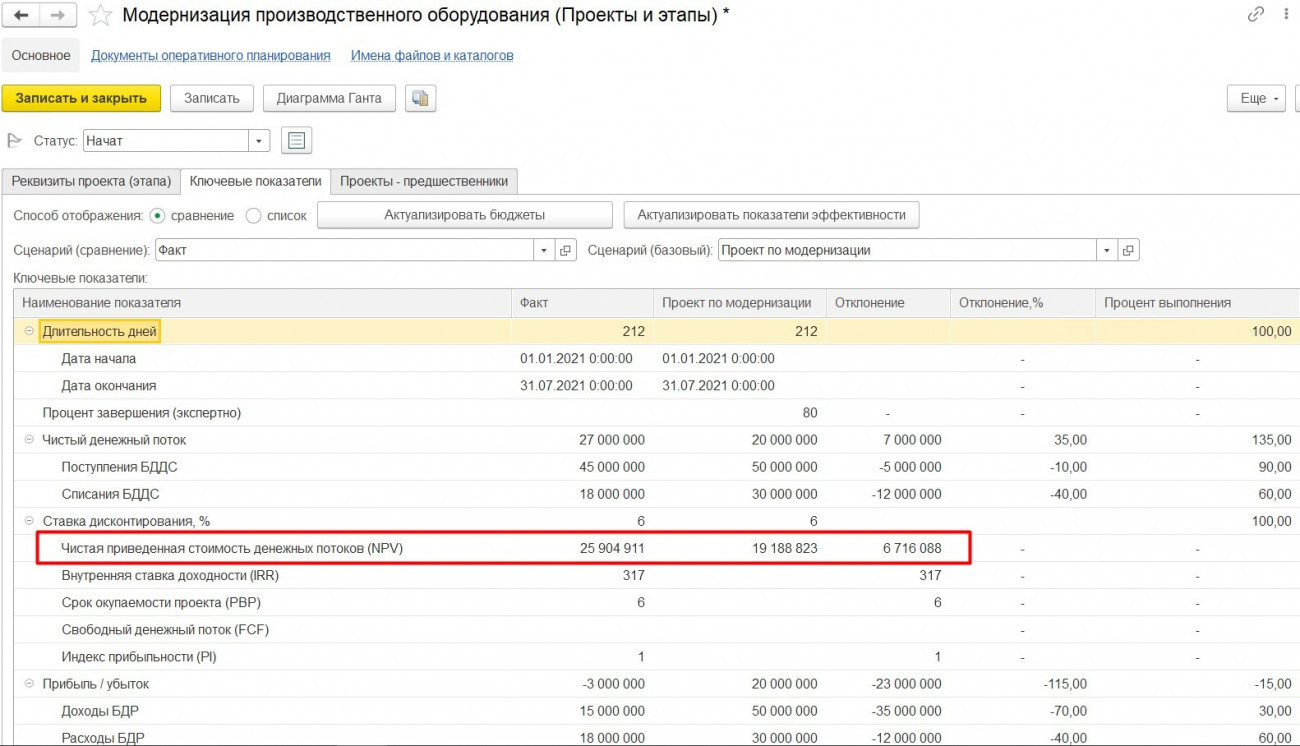Image resolution: width=1300 pixels, height=746 pixels.
Task: Select the Основное section
Action: pyautogui.click(x=41, y=55)
